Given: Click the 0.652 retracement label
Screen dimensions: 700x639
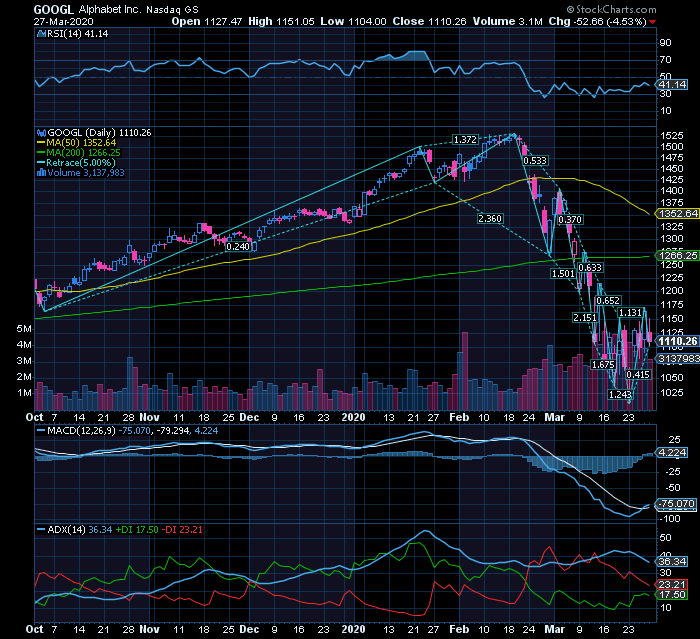Looking at the screenshot, I should (608, 301).
